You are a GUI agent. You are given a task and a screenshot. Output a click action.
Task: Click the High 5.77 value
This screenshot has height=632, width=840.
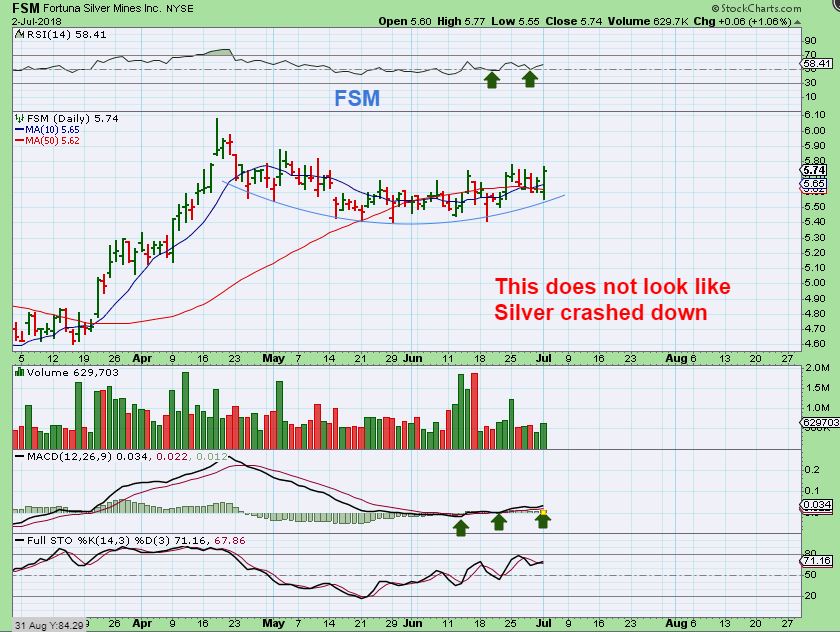pos(461,21)
